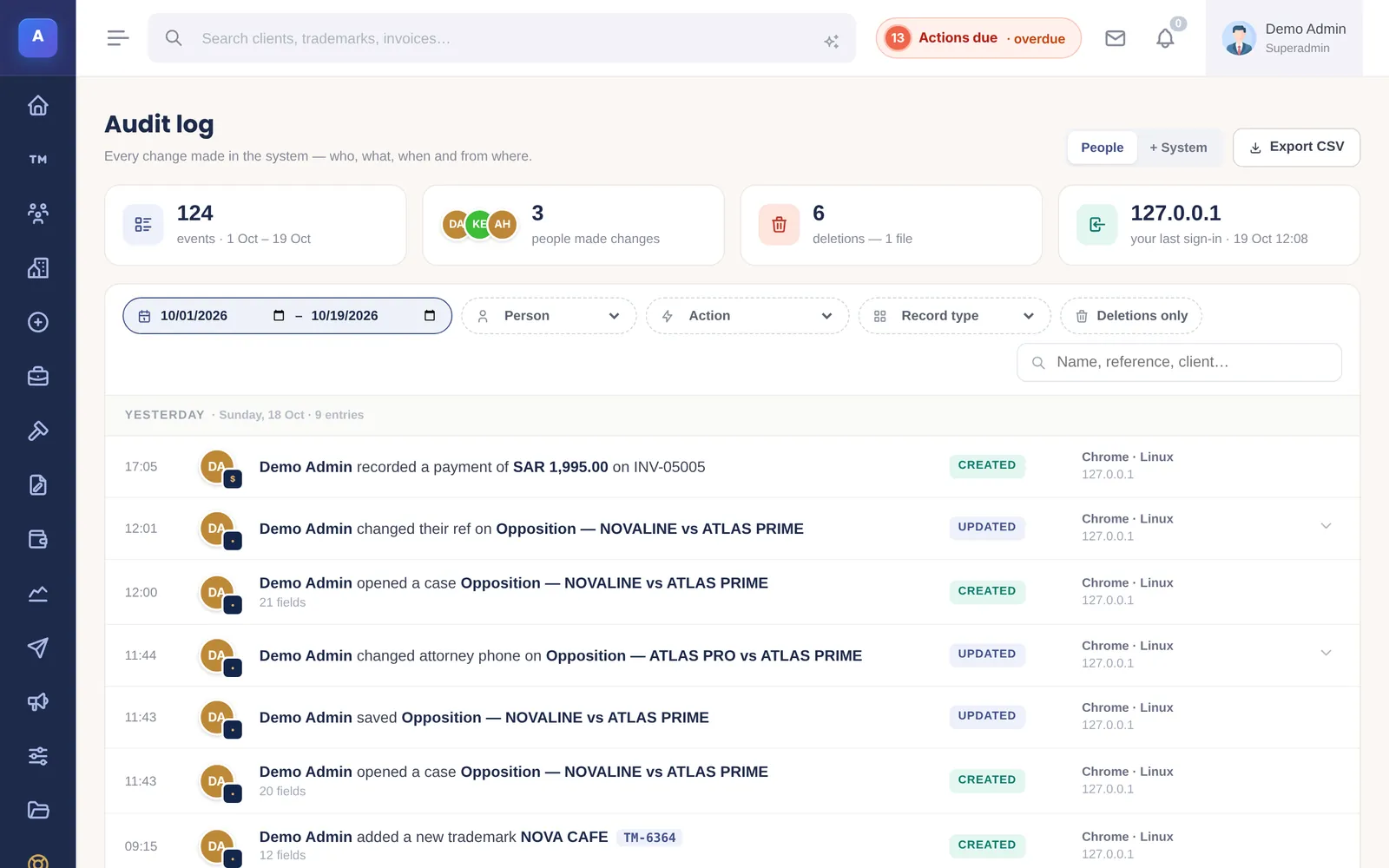This screenshot has width=1389, height=868.
Task: View the chart reports icon in sidebar
Action: (37, 594)
